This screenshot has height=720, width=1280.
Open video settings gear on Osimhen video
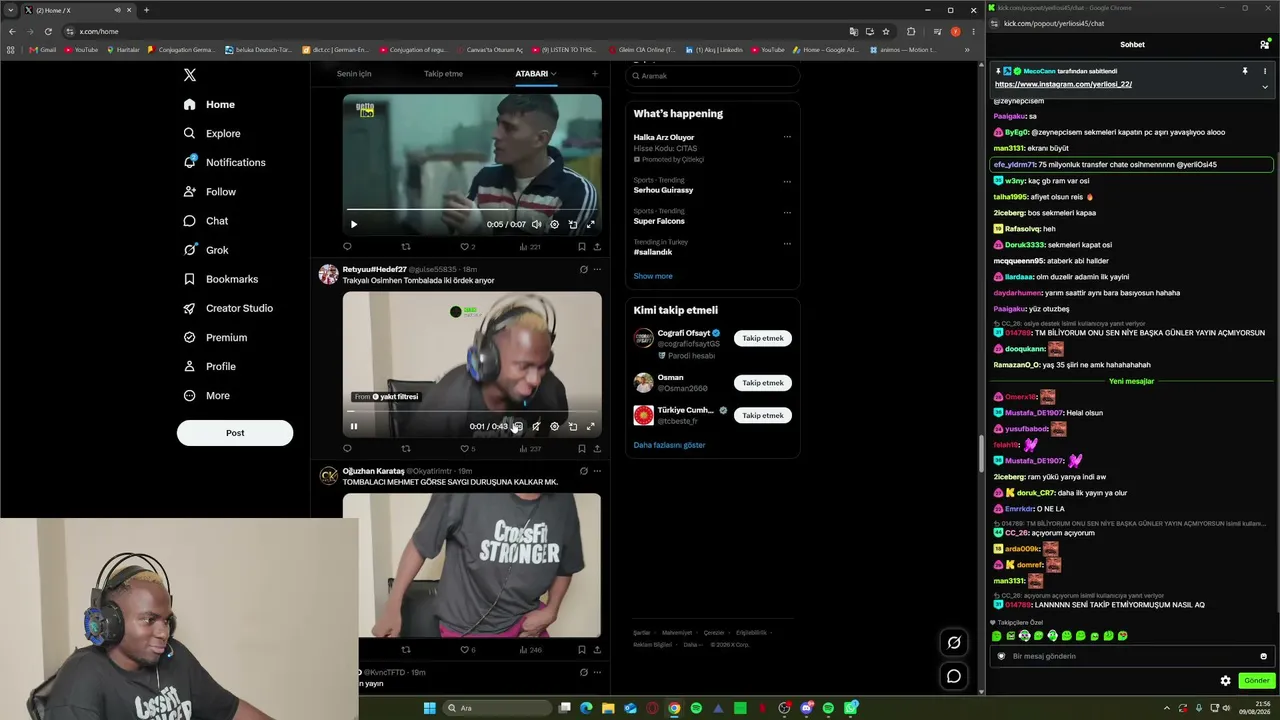tap(554, 426)
